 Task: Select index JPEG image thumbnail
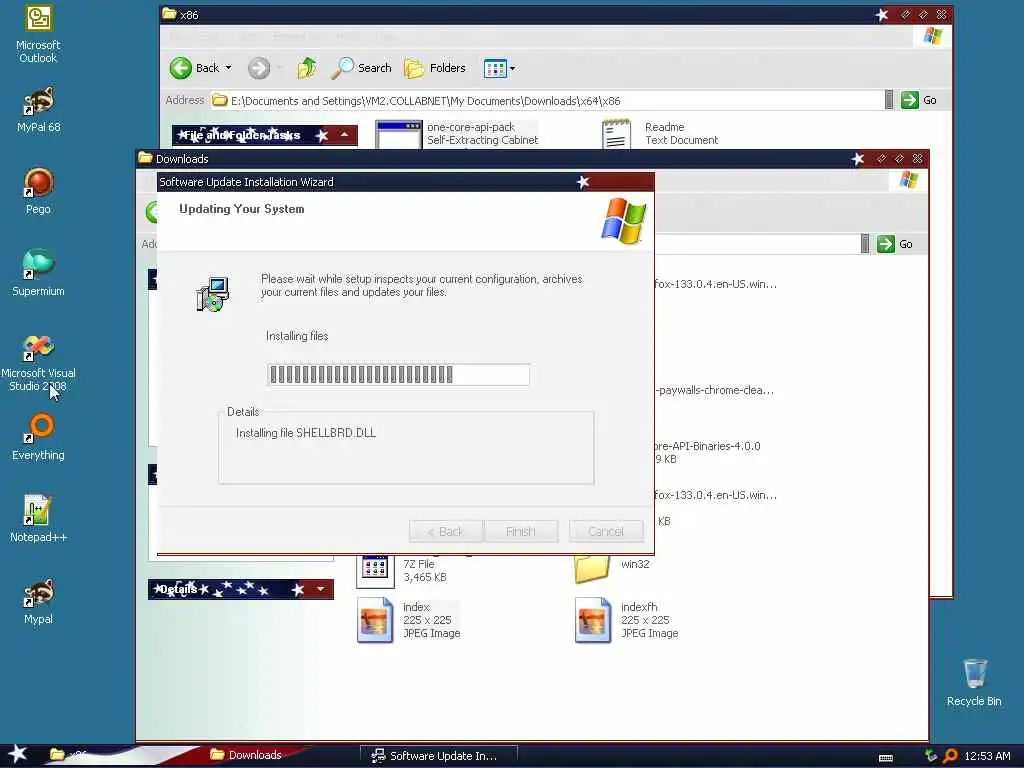375,620
